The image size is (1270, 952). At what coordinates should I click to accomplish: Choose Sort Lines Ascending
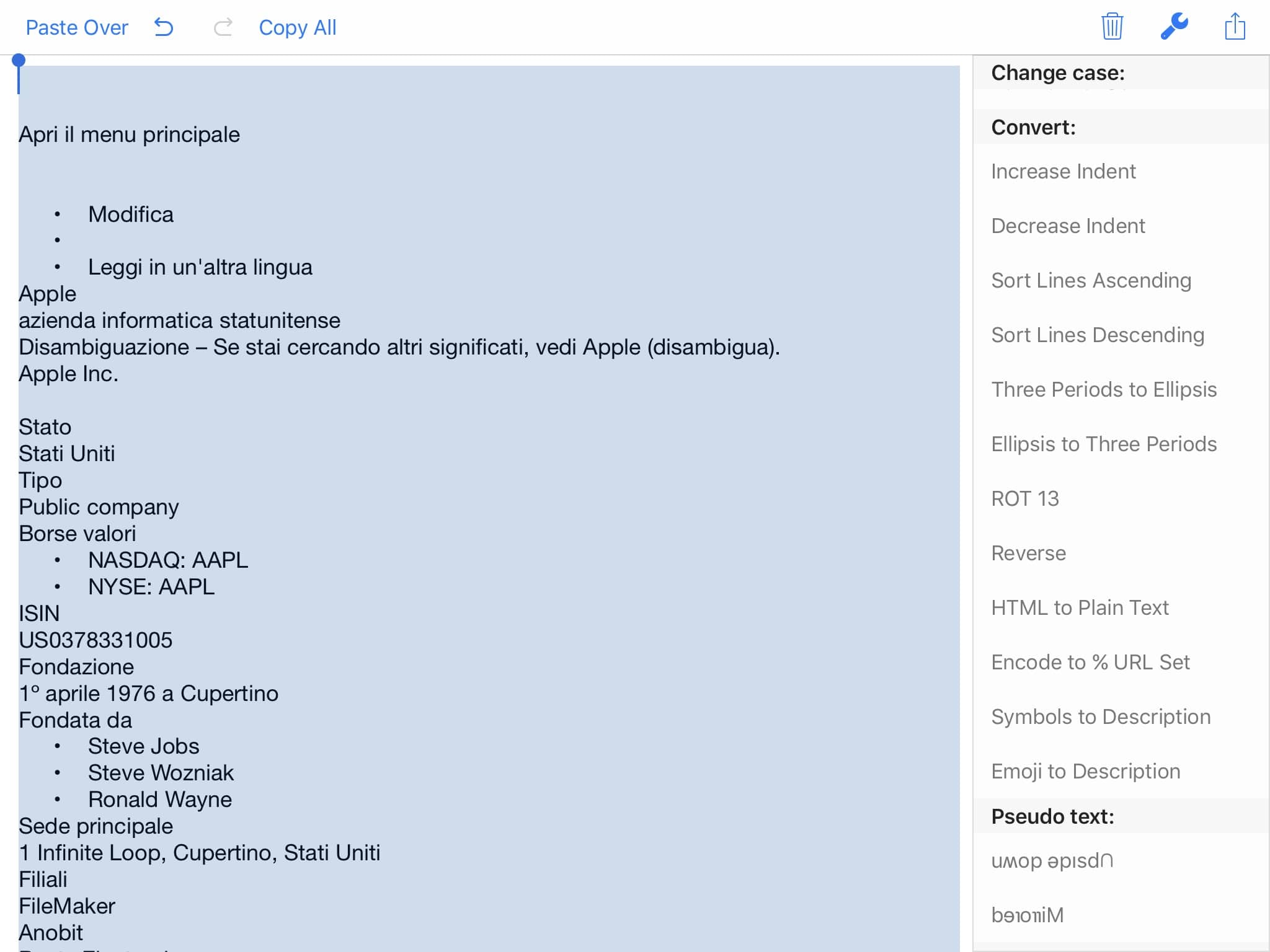point(1091,280)
